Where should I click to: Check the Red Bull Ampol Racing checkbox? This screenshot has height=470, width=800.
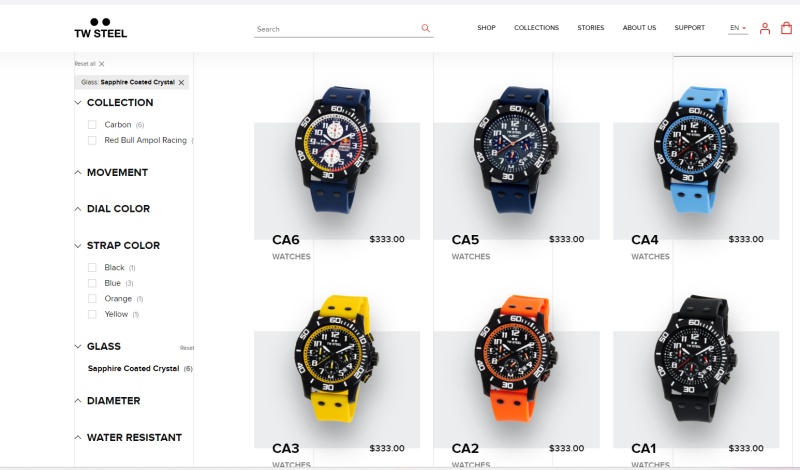[92, 140]
